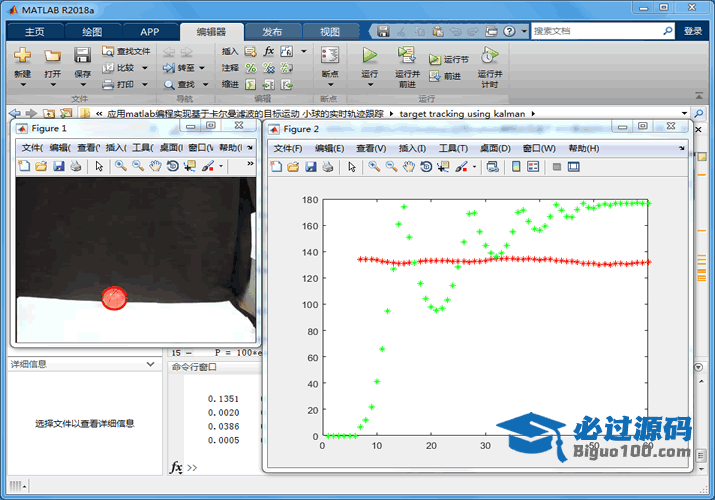715x500 pixels.
Task: Click Zoom Out icon in Figure 2 toolbar
Action: [x=391, y=167]
